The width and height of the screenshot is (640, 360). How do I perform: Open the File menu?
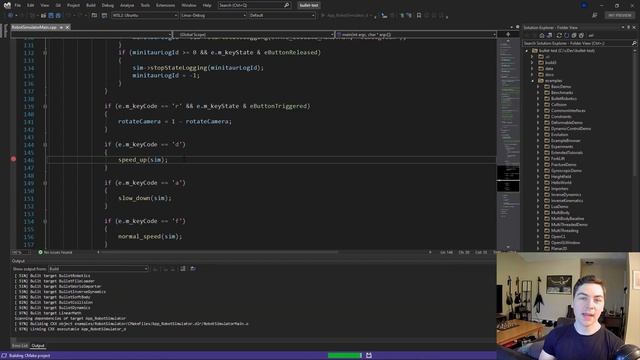point(18,5)
